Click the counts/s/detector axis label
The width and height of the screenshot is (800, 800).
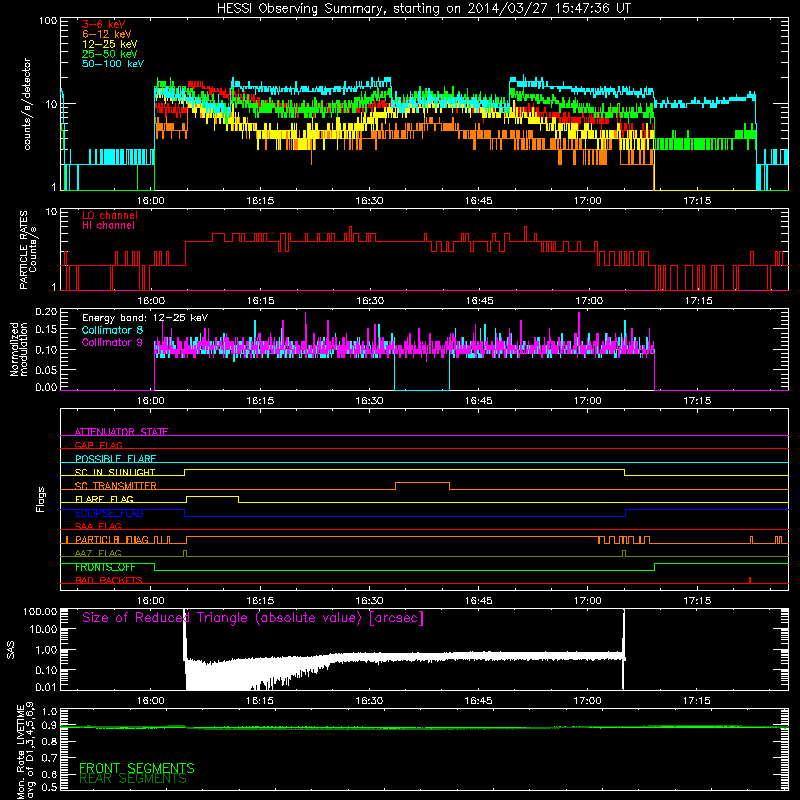click(27, 104)
